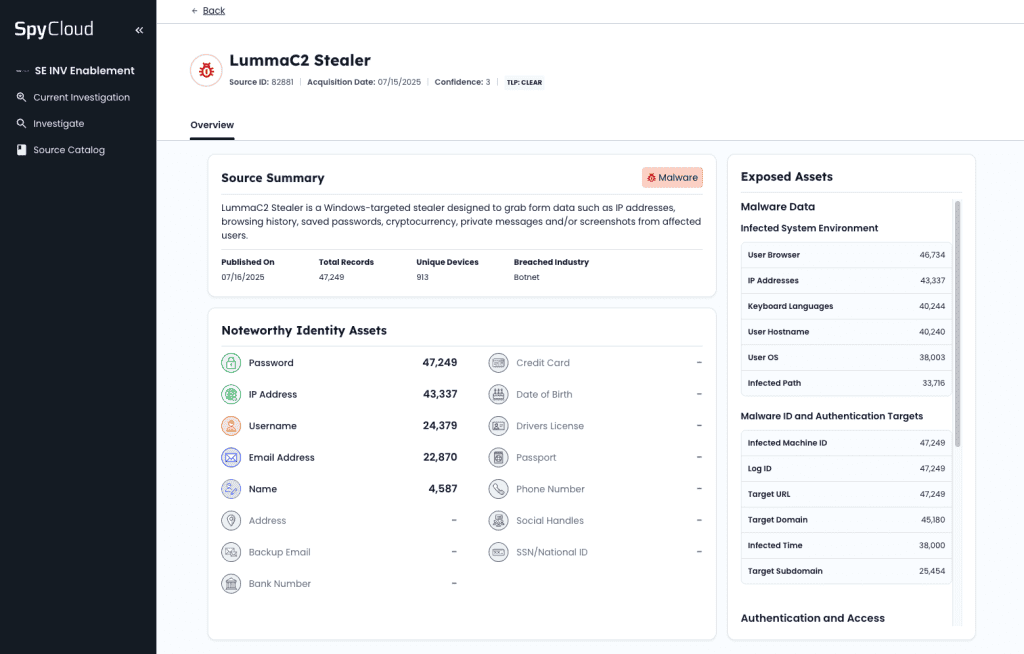The image size is (1024, 654).
Task: Click the Malware ID and Authentication Targets heading
Action: pos(832,416)
